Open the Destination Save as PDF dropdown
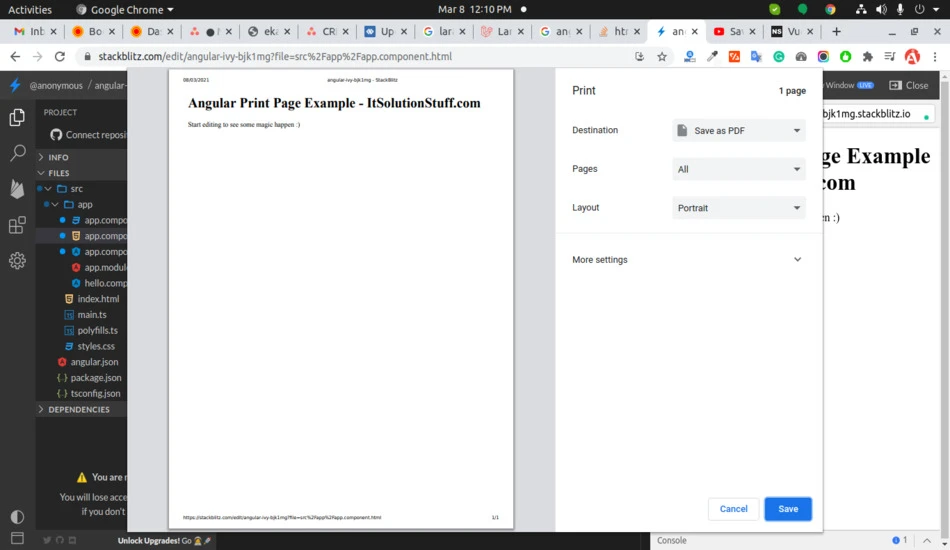 pos(739,130)
